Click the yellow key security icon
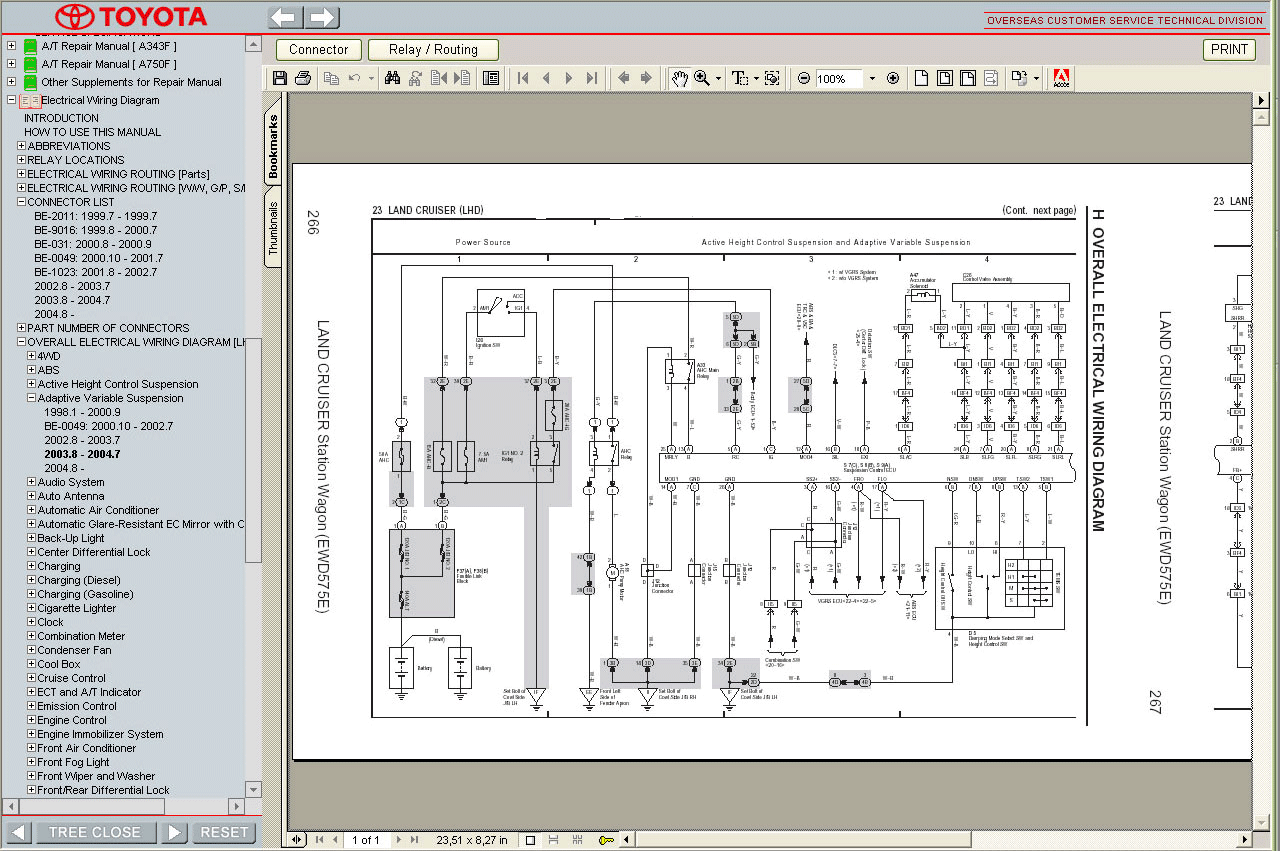 607,840
